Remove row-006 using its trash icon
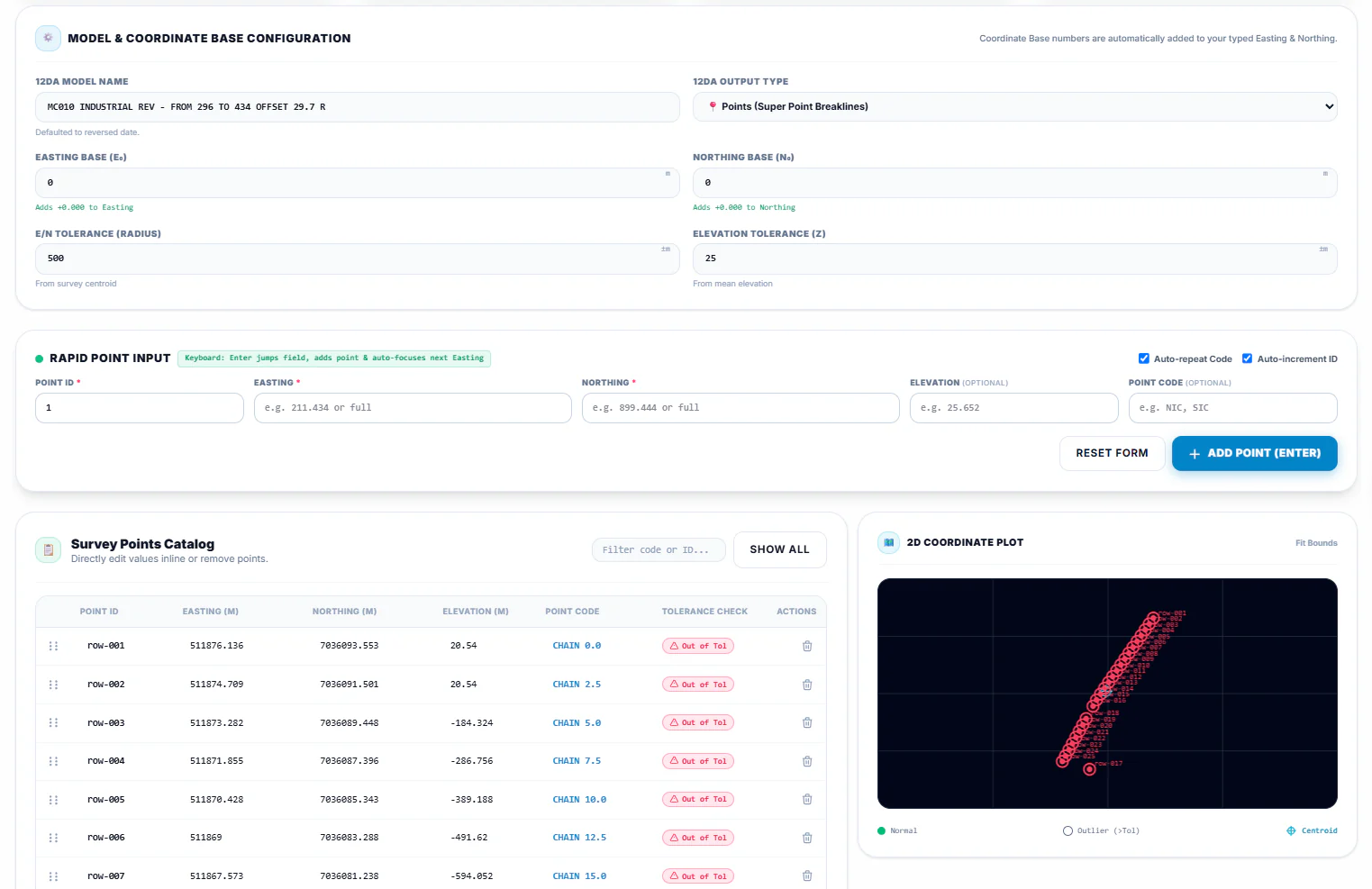The height and width of the screenshot is (889, 1372). [x=807, y=838]
